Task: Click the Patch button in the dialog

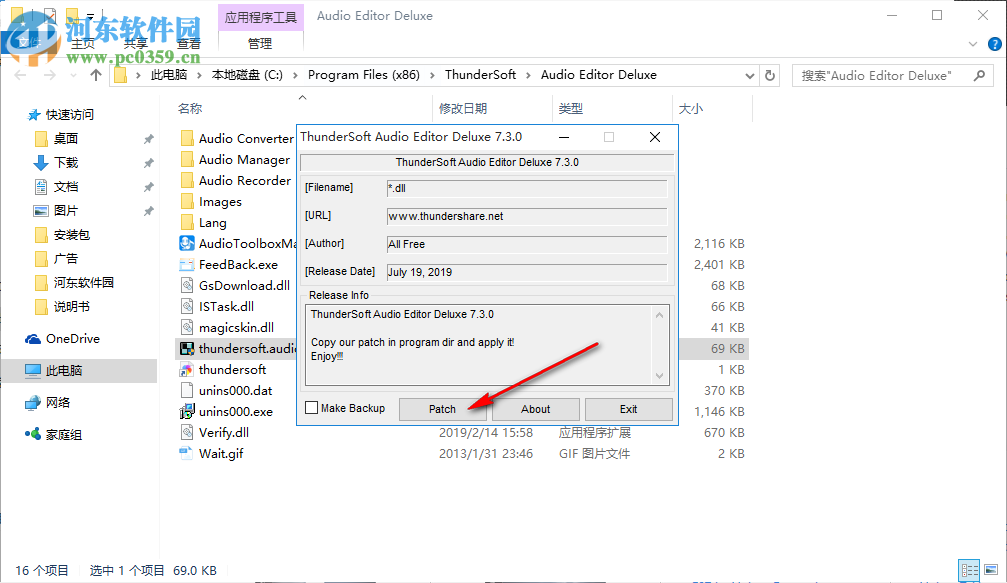Action: (441, 408)
